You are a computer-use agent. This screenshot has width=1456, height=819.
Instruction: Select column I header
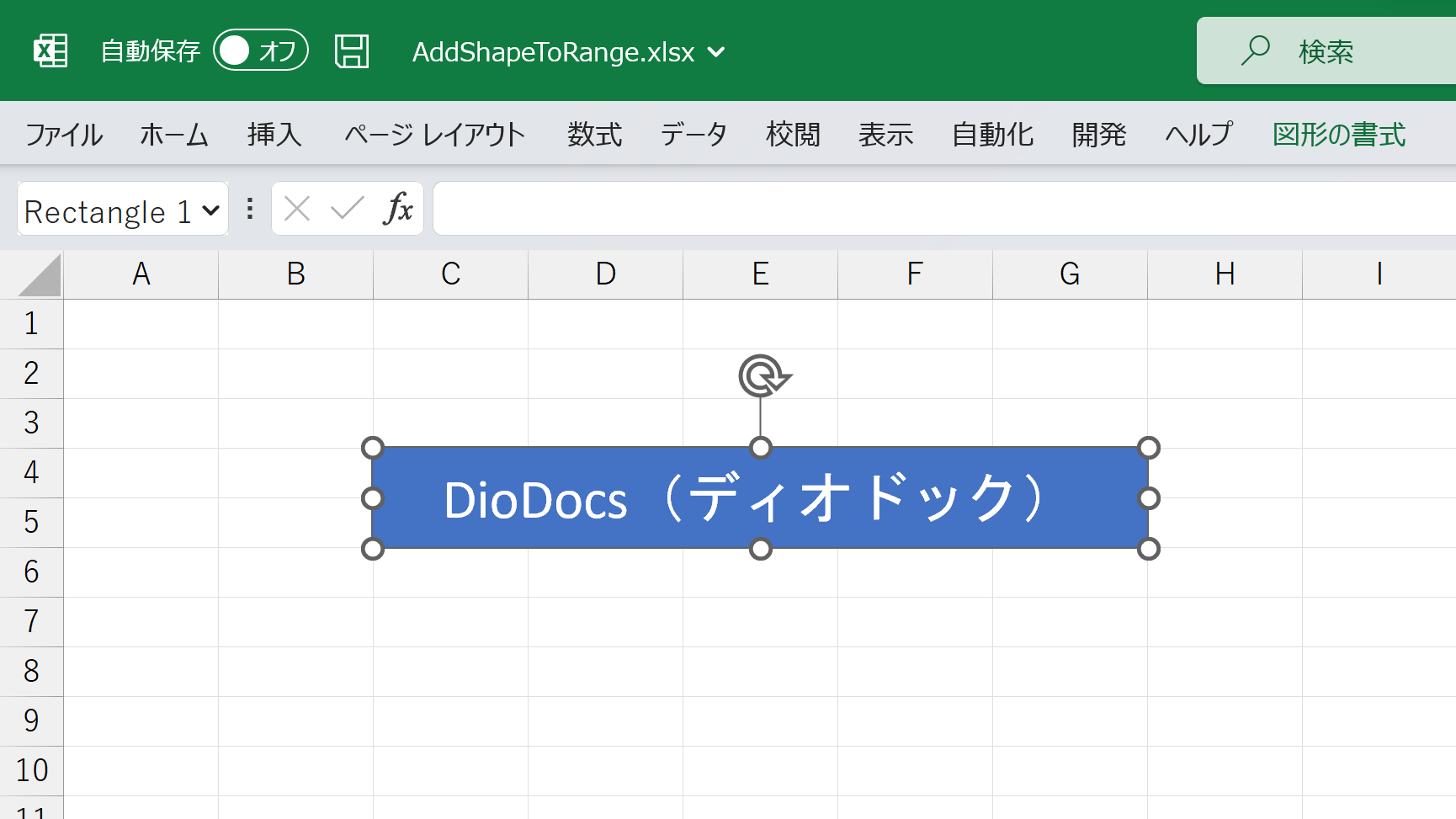(x=1379, y=274)
